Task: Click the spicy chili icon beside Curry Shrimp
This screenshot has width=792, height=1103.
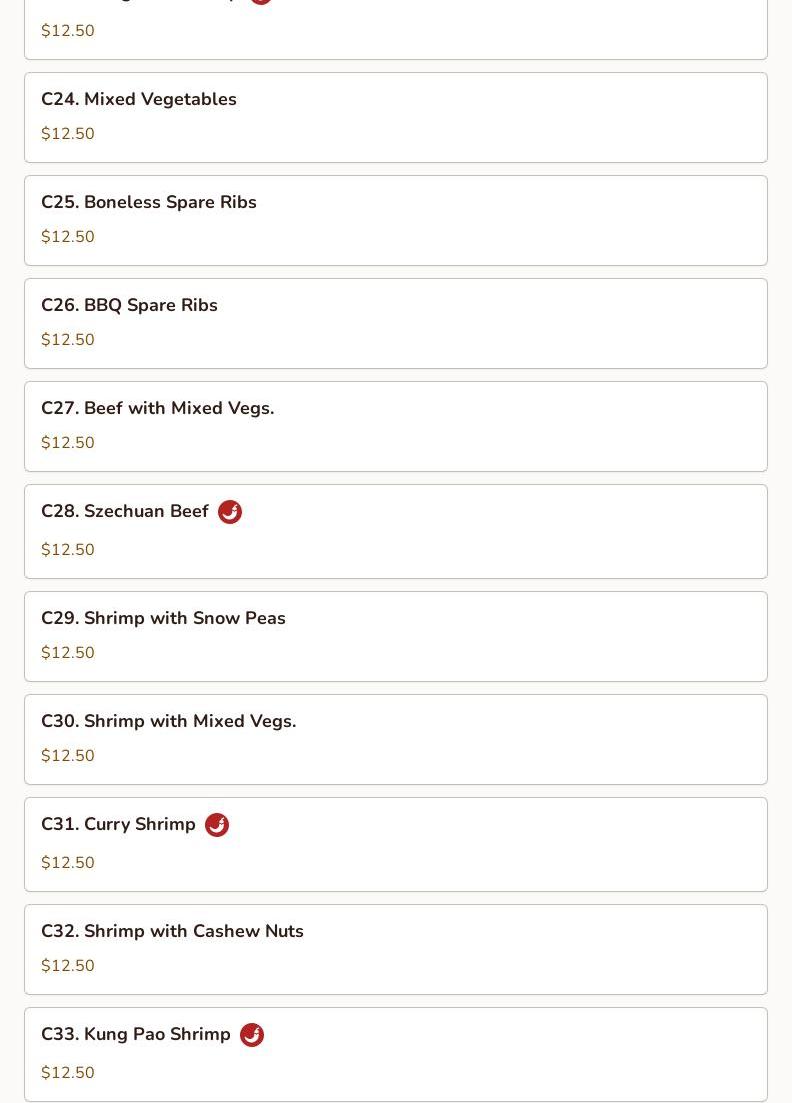Action: [x=217, y=825]
